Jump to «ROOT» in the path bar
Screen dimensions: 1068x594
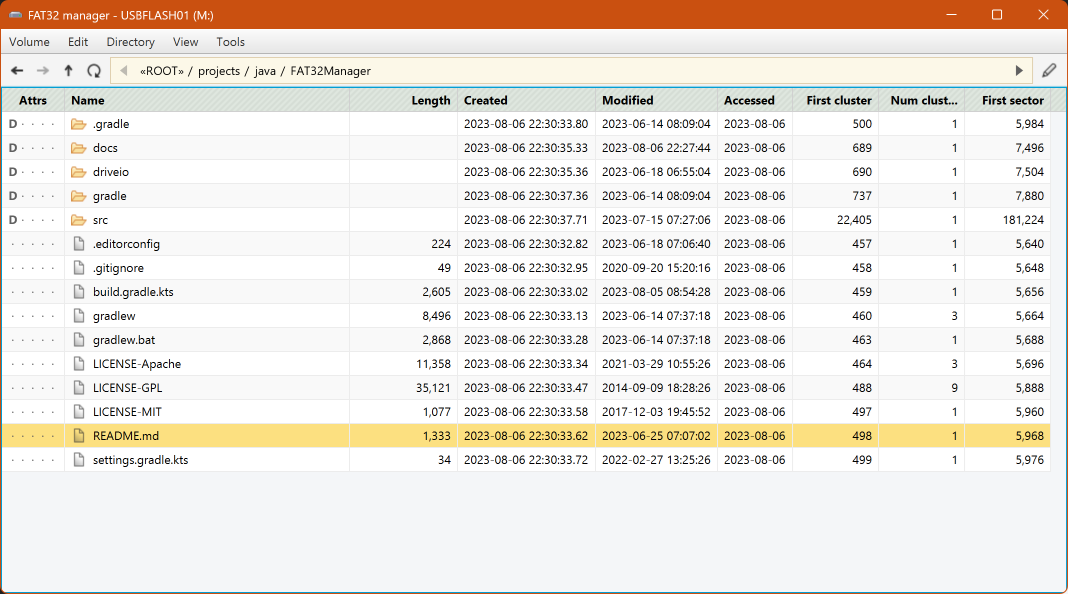pos(162,71)
